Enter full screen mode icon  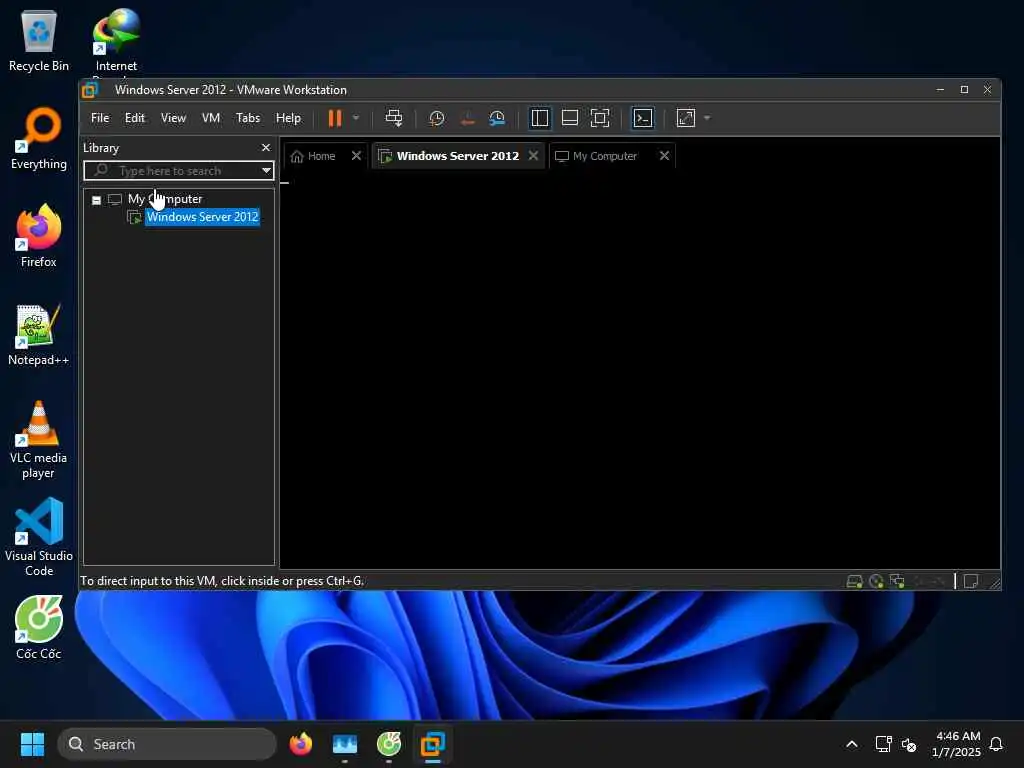click(x=600, y=118)
